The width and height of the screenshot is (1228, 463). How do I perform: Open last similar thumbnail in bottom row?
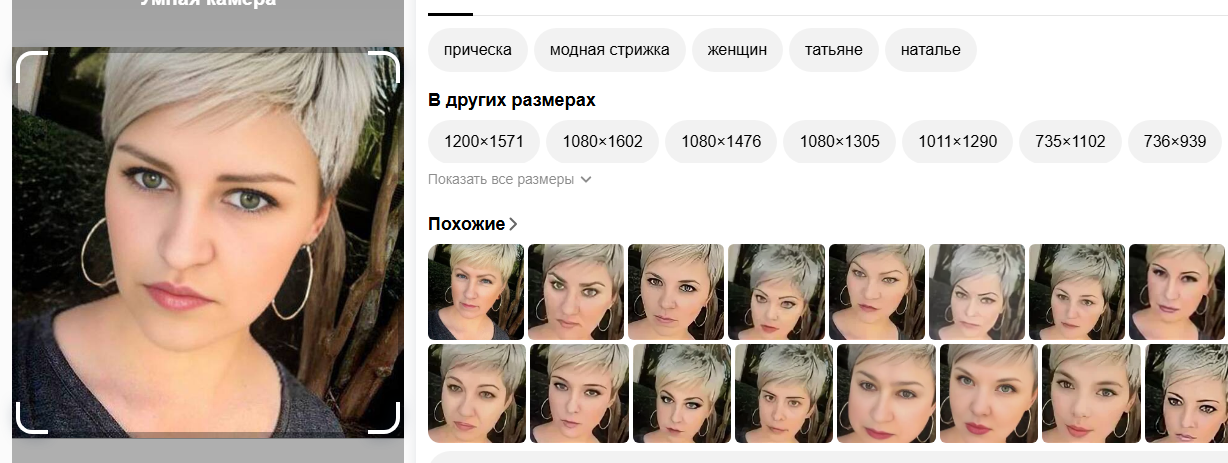1186,393
